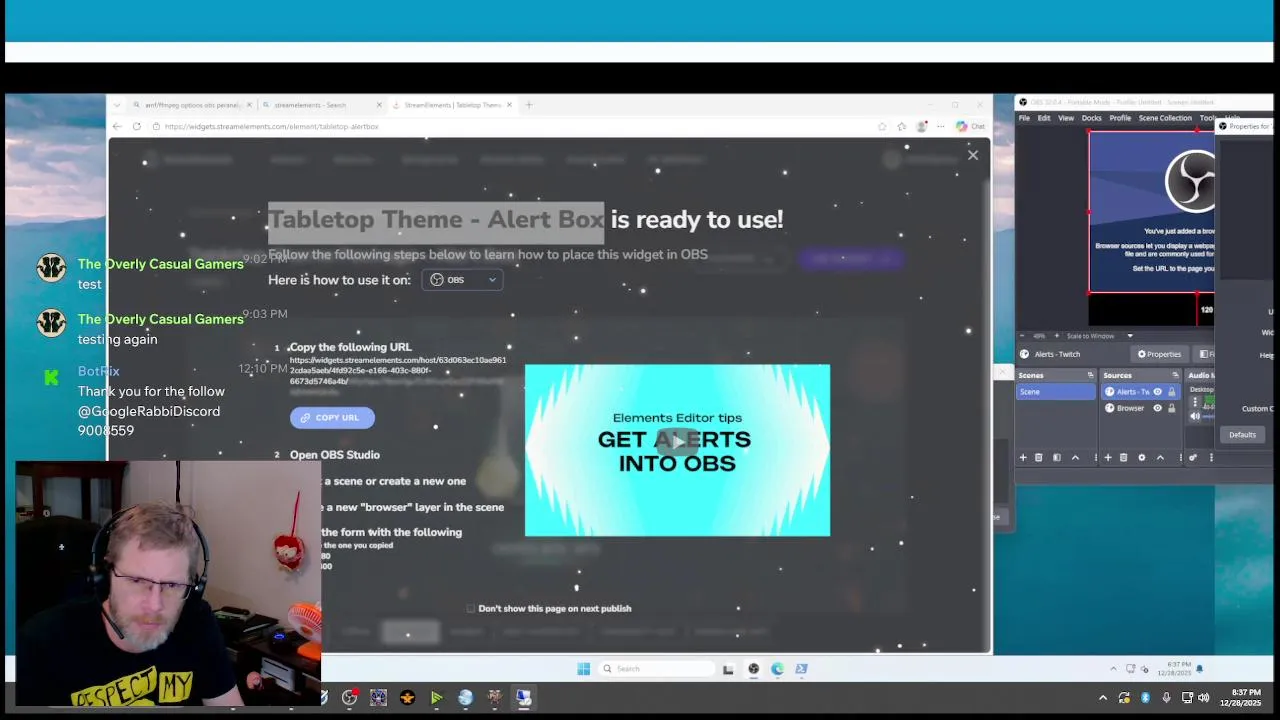The width and height of the screenshot is (1280, 720).
Task: Click the OBS Properties button
Action: pos(1159,354)
